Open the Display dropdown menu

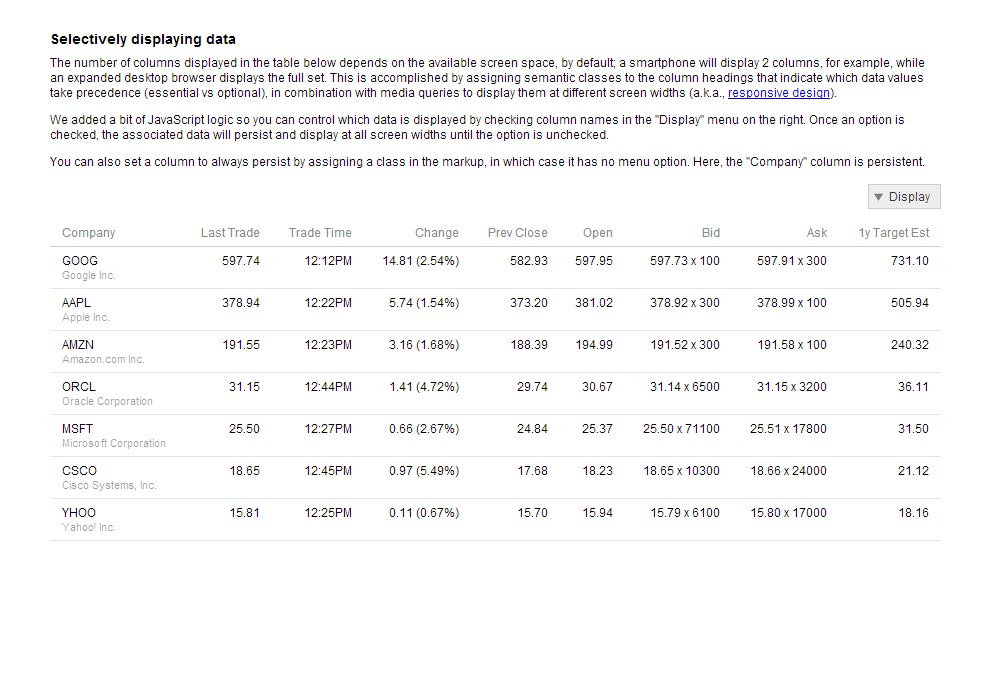(904, 196)
